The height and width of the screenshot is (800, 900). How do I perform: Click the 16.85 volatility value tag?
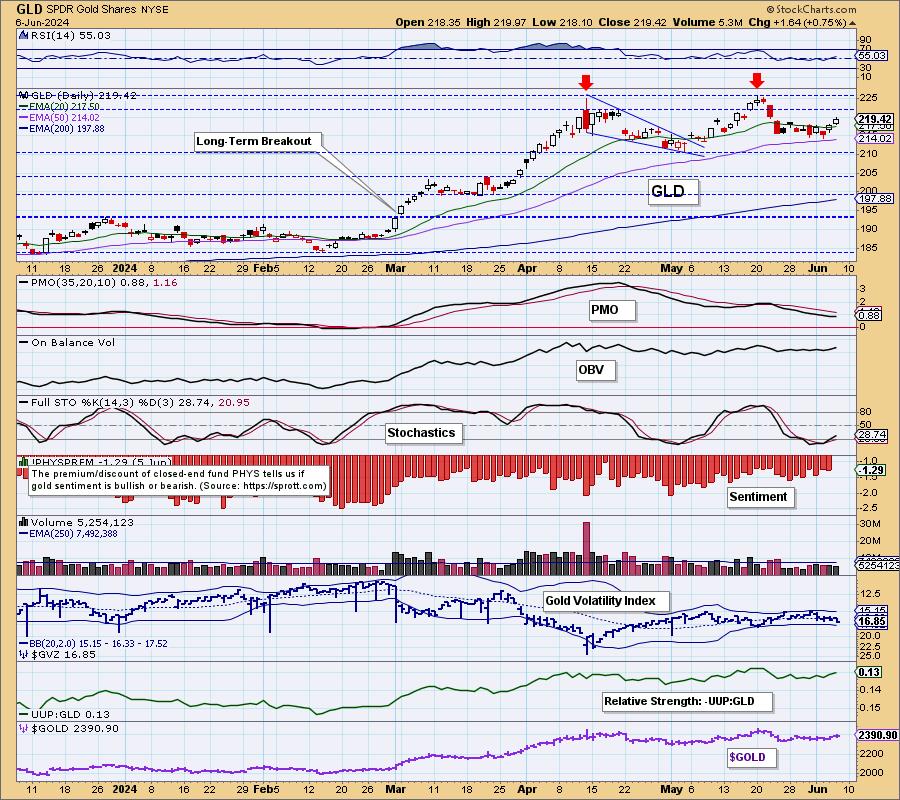pos(872,622)
